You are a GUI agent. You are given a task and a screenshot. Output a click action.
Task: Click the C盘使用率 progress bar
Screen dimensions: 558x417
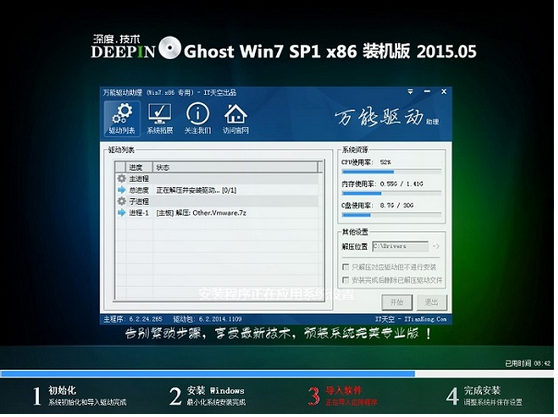click(x=391, y=215)
